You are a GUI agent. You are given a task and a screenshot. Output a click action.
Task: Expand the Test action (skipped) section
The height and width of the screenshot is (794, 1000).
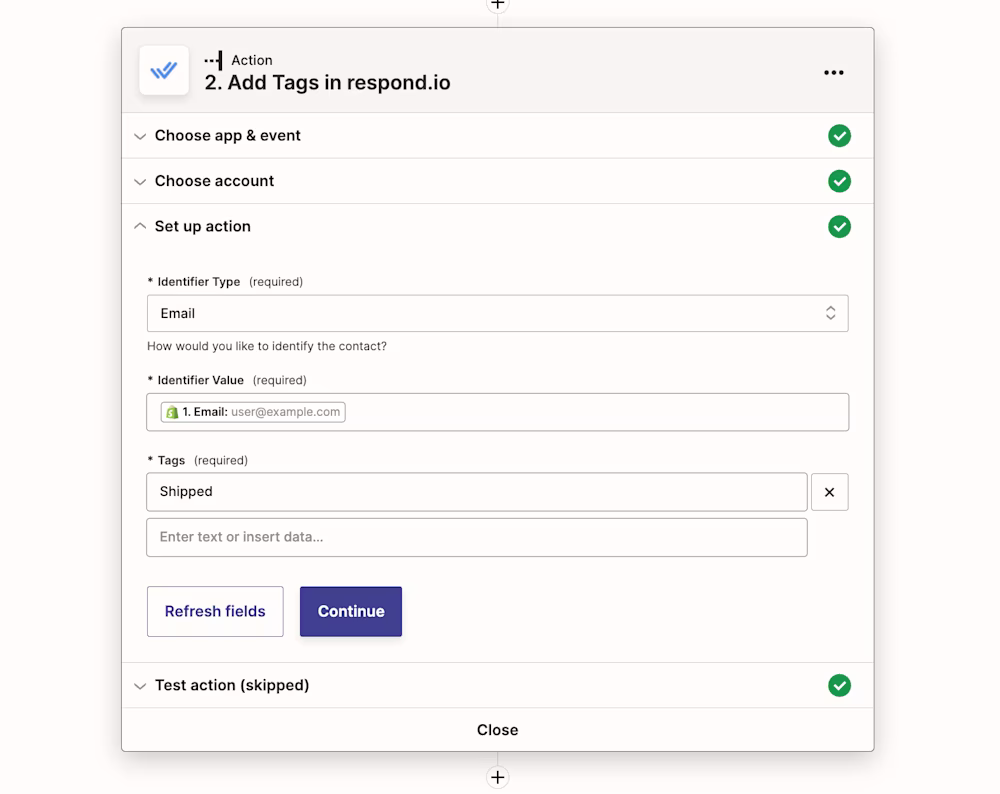point(231,685)
